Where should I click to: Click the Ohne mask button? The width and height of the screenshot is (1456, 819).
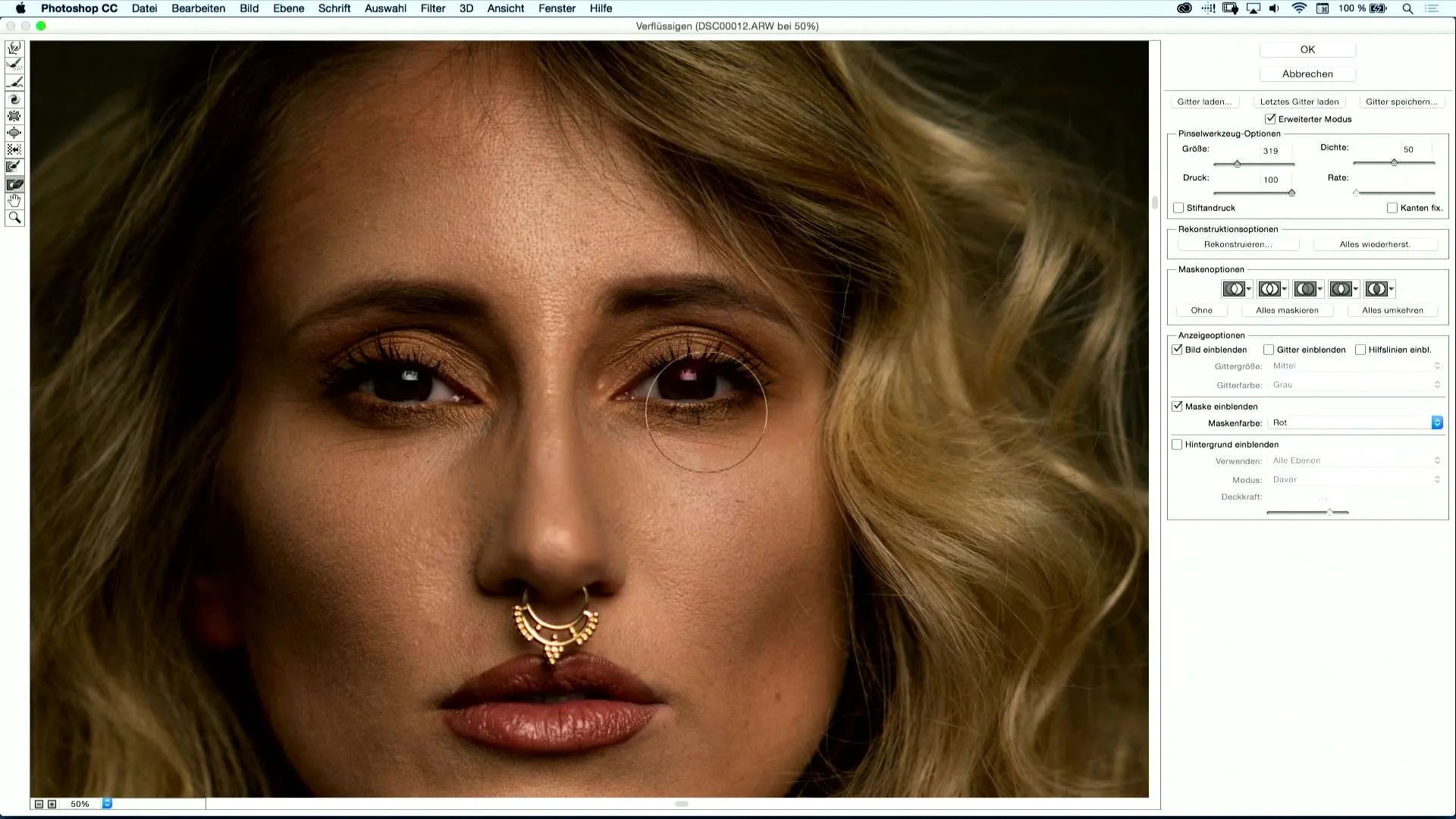click(1202, 310)
